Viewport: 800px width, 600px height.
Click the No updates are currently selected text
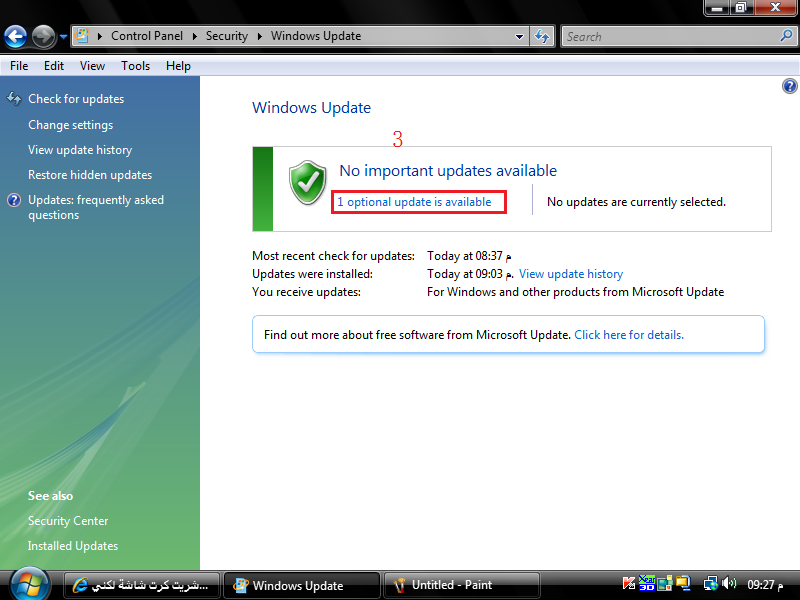tap(636, 202)
